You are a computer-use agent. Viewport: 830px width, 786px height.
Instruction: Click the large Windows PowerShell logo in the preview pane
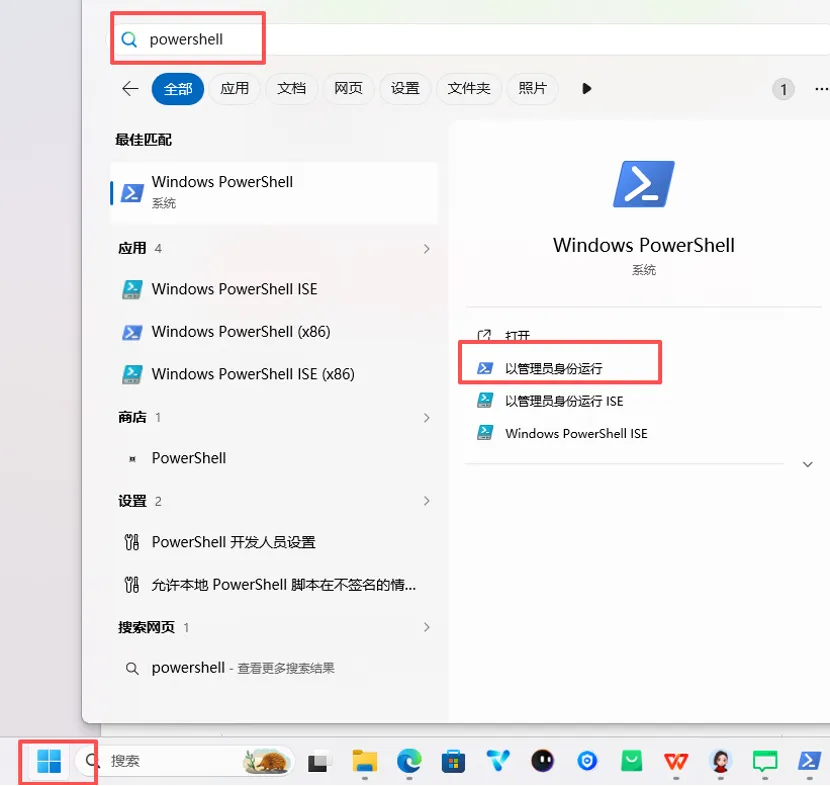[644, 184]
